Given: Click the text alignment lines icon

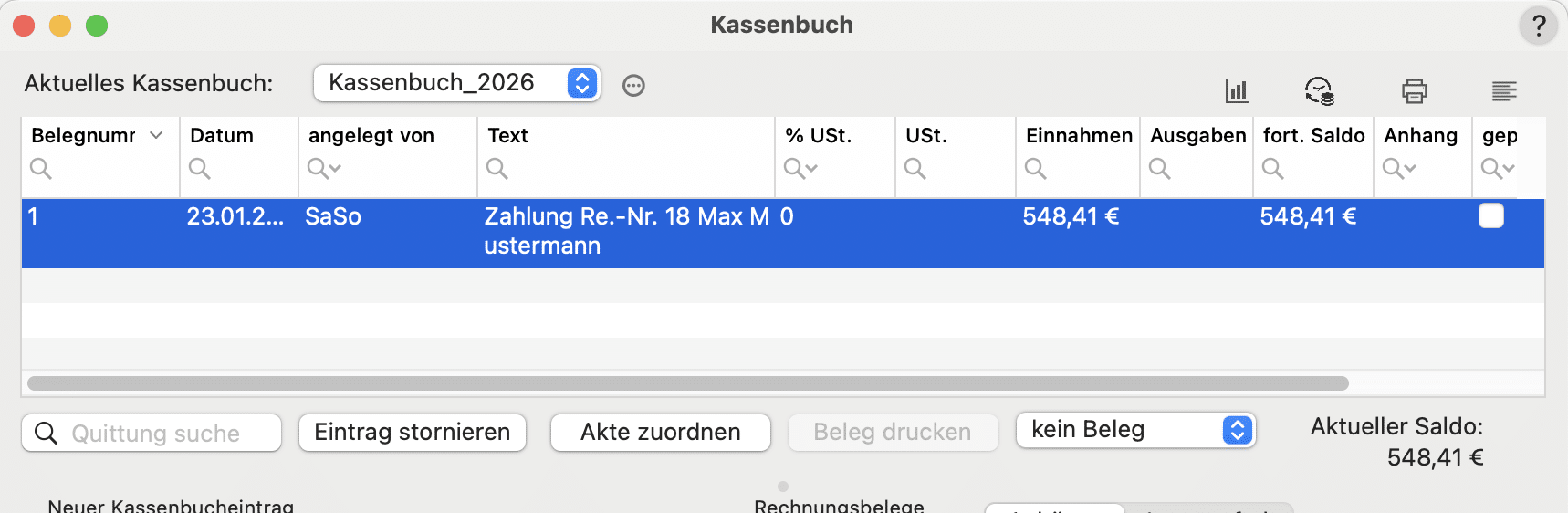Looking at the screenshot, I should point(1503,90).
